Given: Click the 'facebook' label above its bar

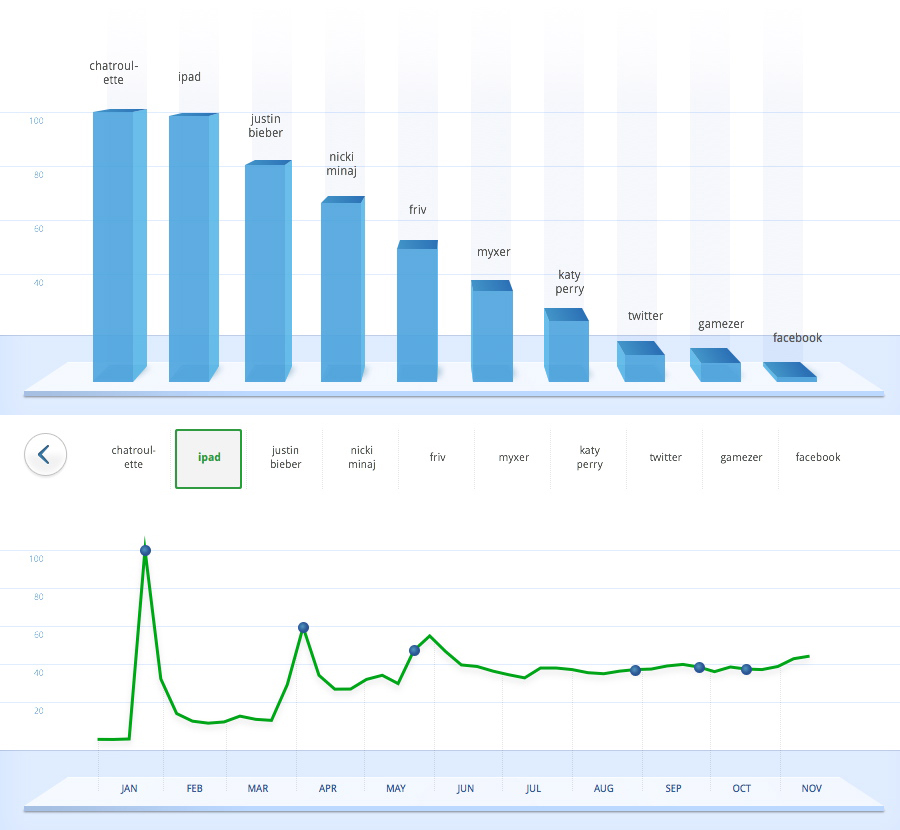Looking at the screenshot, I should pyautogui.click(x=797, y=338).
